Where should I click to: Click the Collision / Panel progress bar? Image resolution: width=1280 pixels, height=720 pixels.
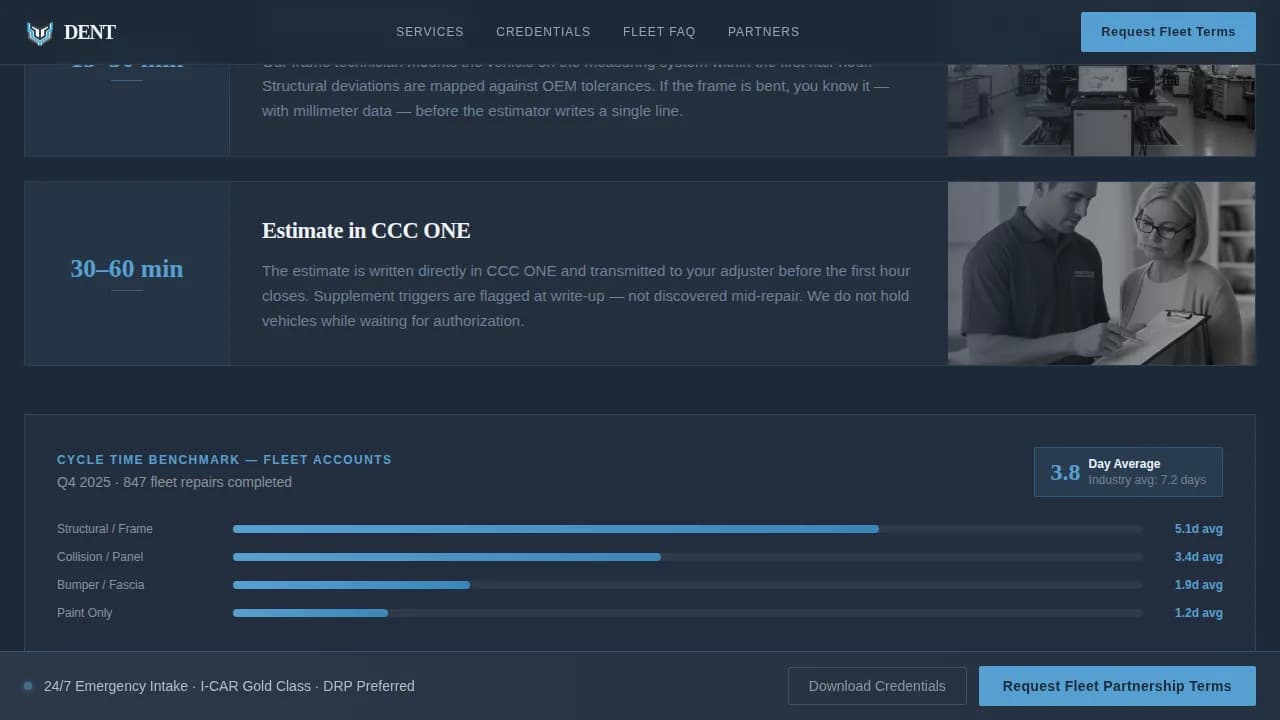(687, 557)
